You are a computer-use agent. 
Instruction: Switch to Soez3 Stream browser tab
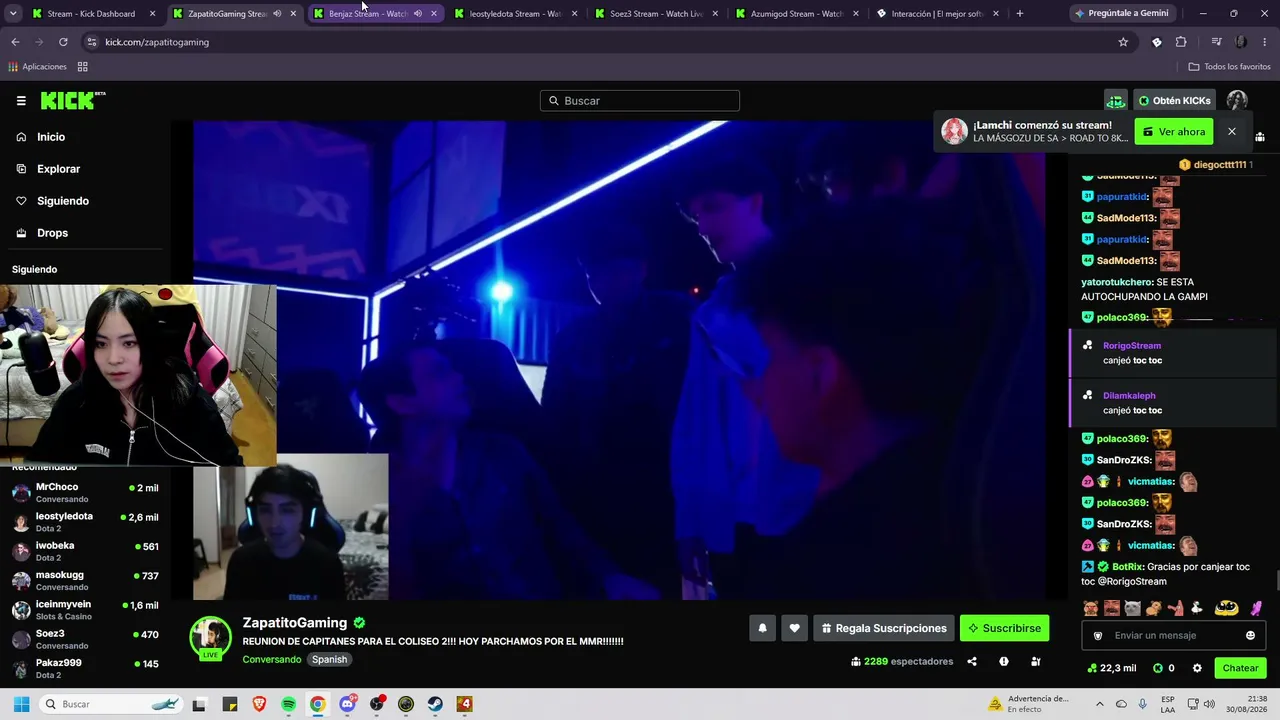(x=656, y=14)
